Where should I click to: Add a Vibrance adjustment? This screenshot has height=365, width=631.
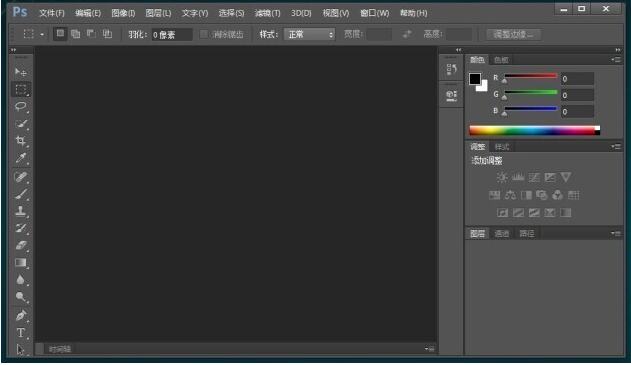(565, 177)
